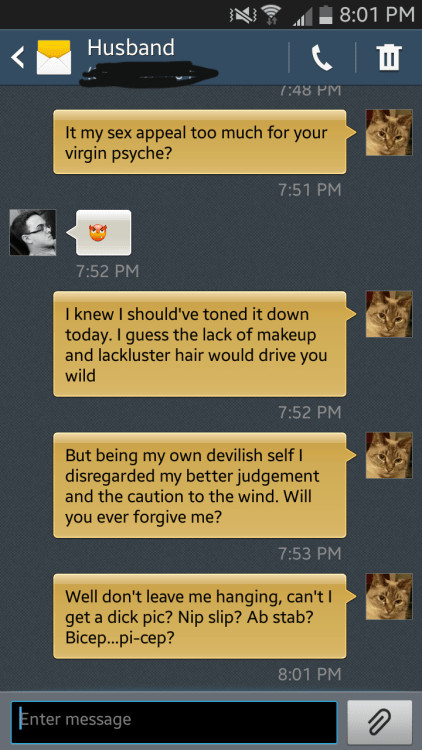
Task: Tap the back arrow in the header
Action: (17, 57)
